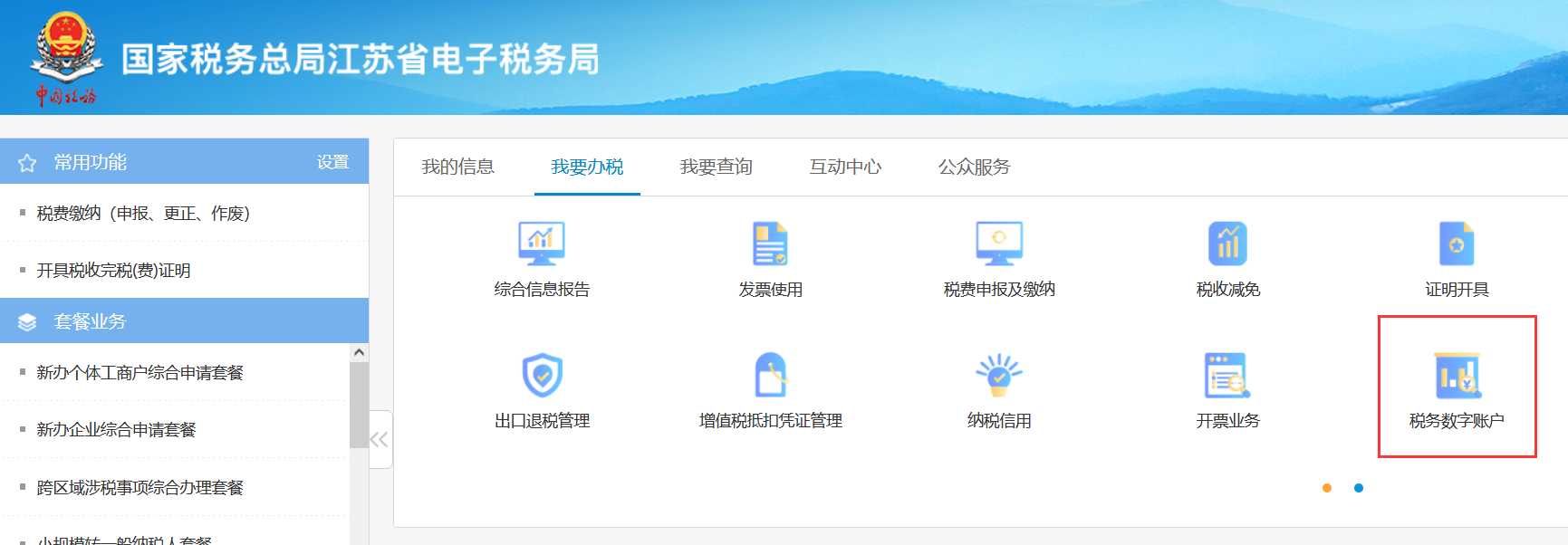The height and width of the screenshot is (545, 1568).
Task: Open 税费缴纳 (申报、更正、作废) link
Action: coord(143,214)
